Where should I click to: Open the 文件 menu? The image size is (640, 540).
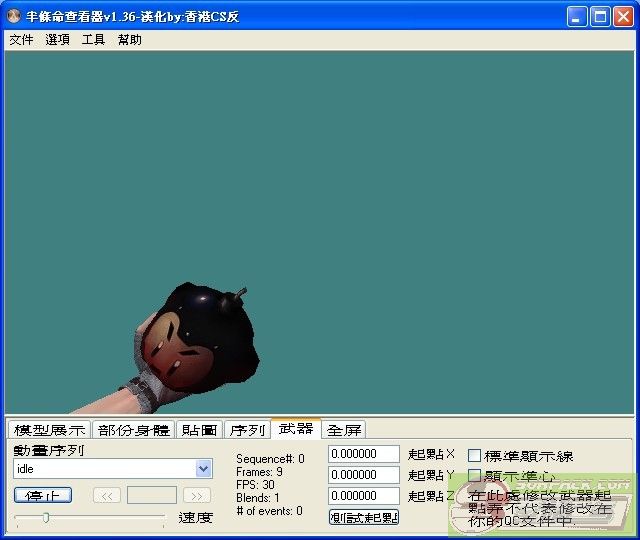pos(21,40)
